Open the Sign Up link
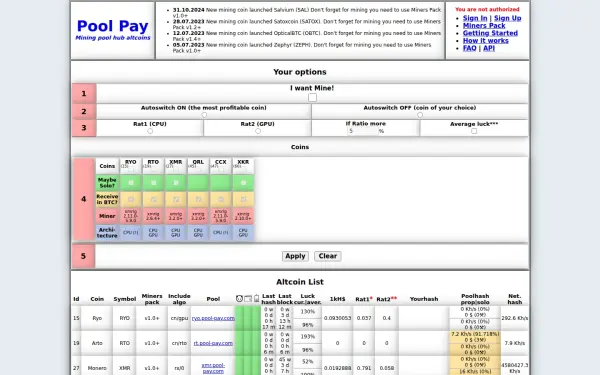 tap(507, 18)
